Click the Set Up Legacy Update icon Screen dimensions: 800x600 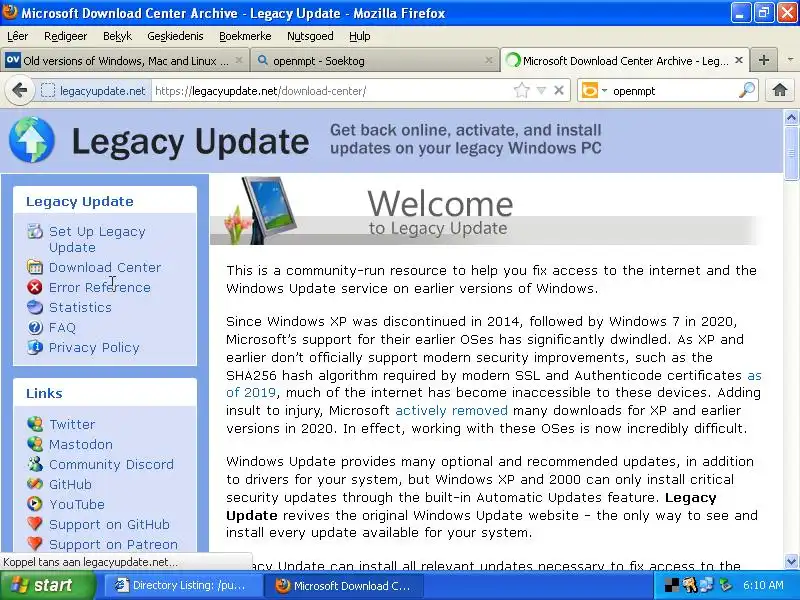(x=35, y=231)
